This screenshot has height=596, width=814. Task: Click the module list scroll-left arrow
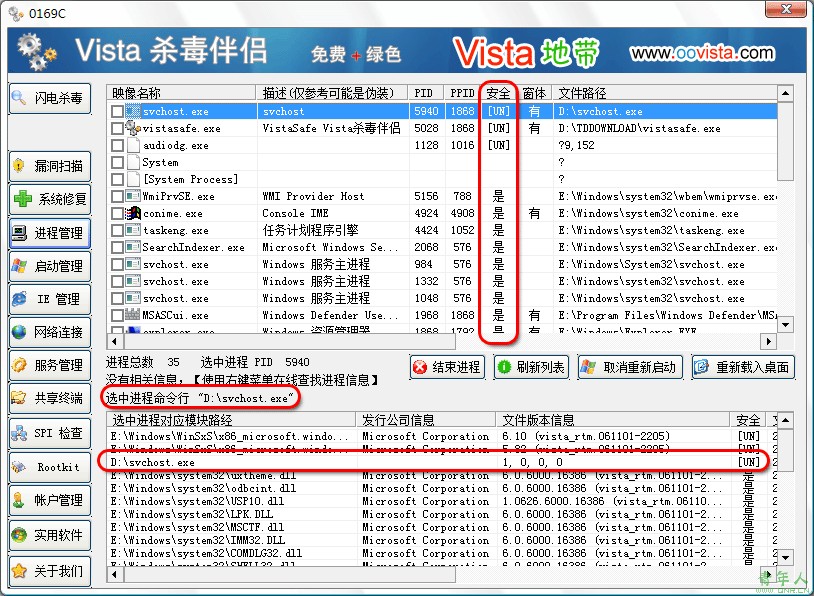coord(115,574)
